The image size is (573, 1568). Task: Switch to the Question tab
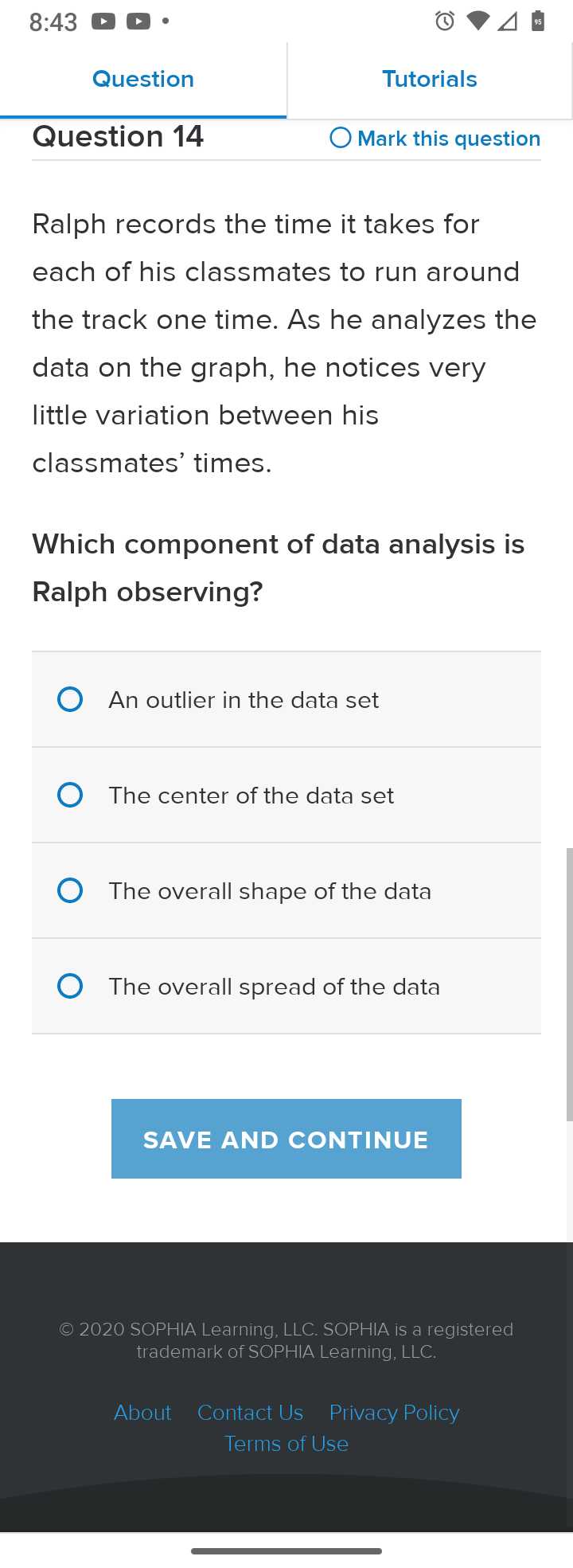[143, 80]
